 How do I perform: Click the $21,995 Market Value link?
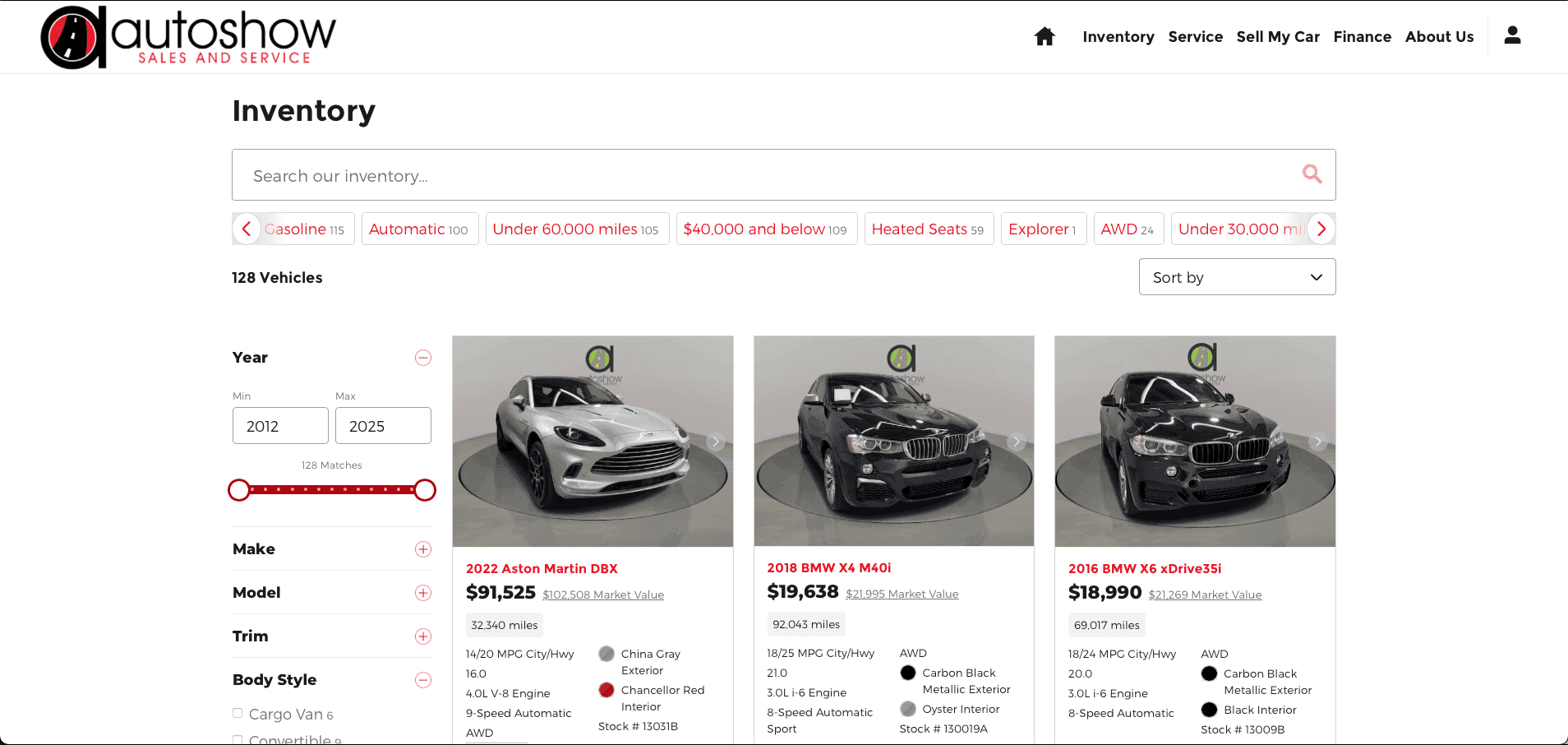coord(902,593)
